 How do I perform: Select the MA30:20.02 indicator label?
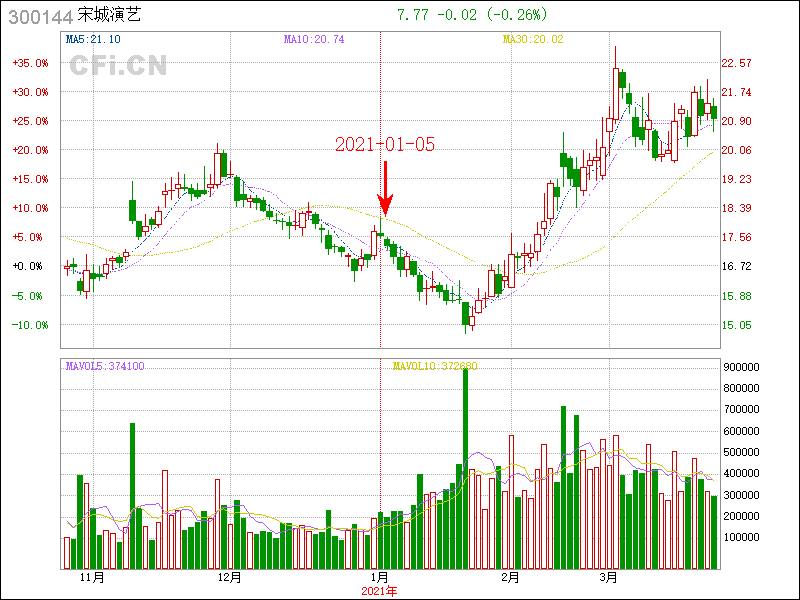tap(533, 39)
